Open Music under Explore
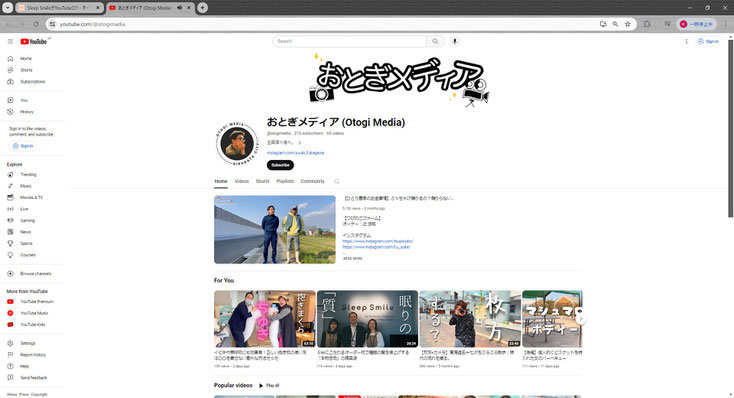The width and height of the screenshot is (734, 398). tap(26, 186)
